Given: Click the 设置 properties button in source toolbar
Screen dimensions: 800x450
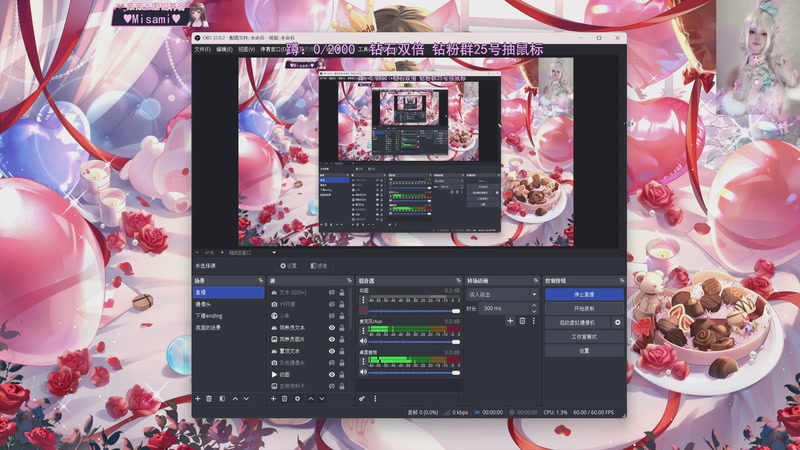Looking at the screenshot, I should pyautogui.click(x=289, y=266).
